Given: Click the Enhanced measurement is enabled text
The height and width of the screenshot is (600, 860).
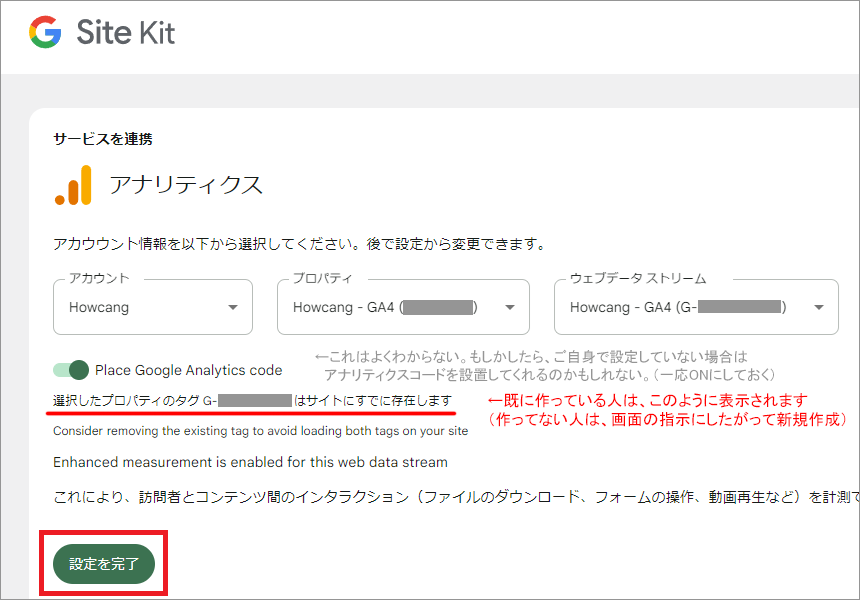Looking at the screenshot, I should pyautogui.click(x=250, y=462).
